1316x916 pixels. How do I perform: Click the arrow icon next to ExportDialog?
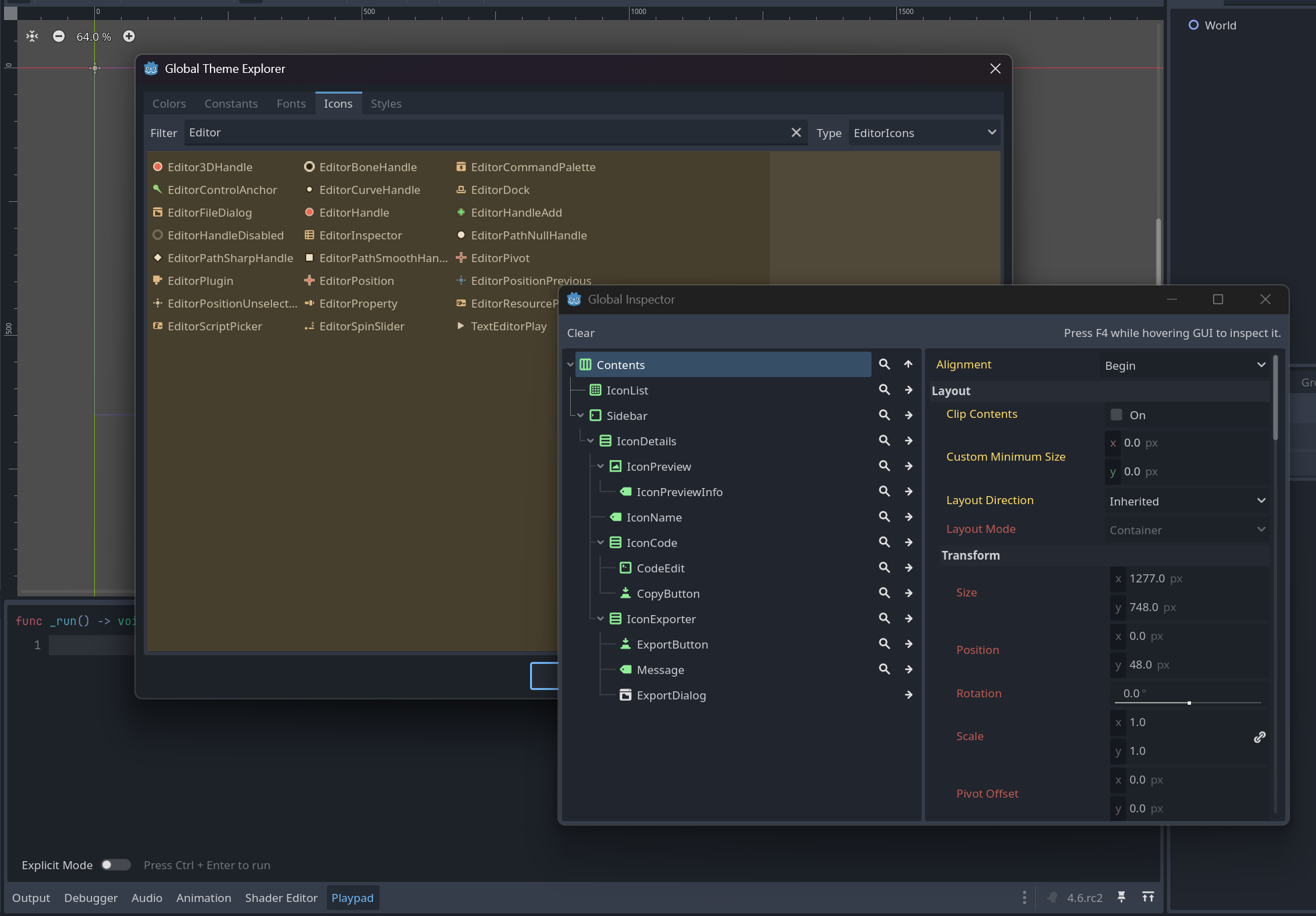pos(908,695)
